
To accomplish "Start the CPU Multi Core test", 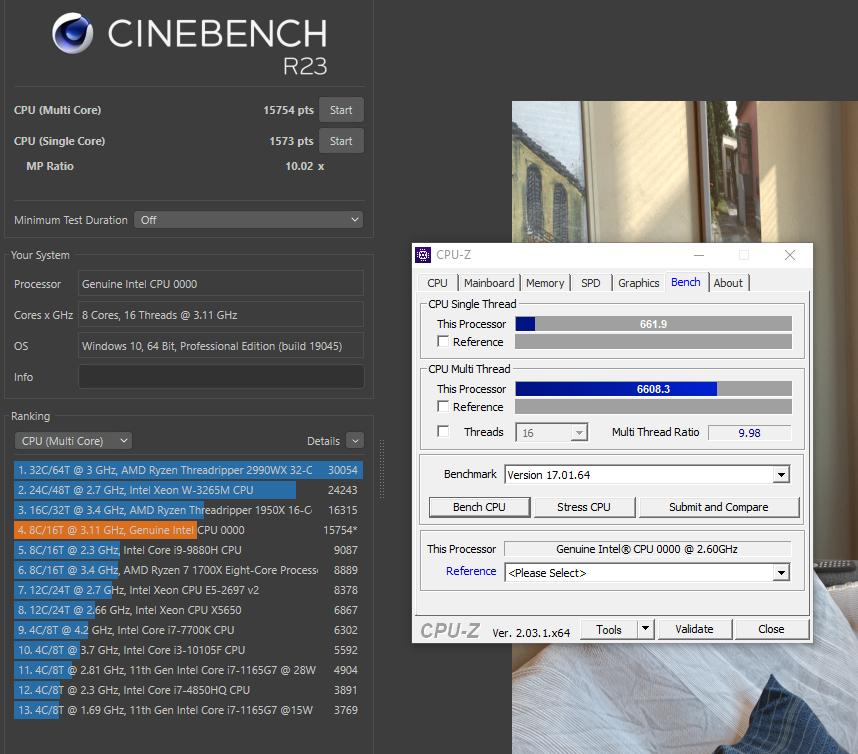I will (x=341, y=110).
